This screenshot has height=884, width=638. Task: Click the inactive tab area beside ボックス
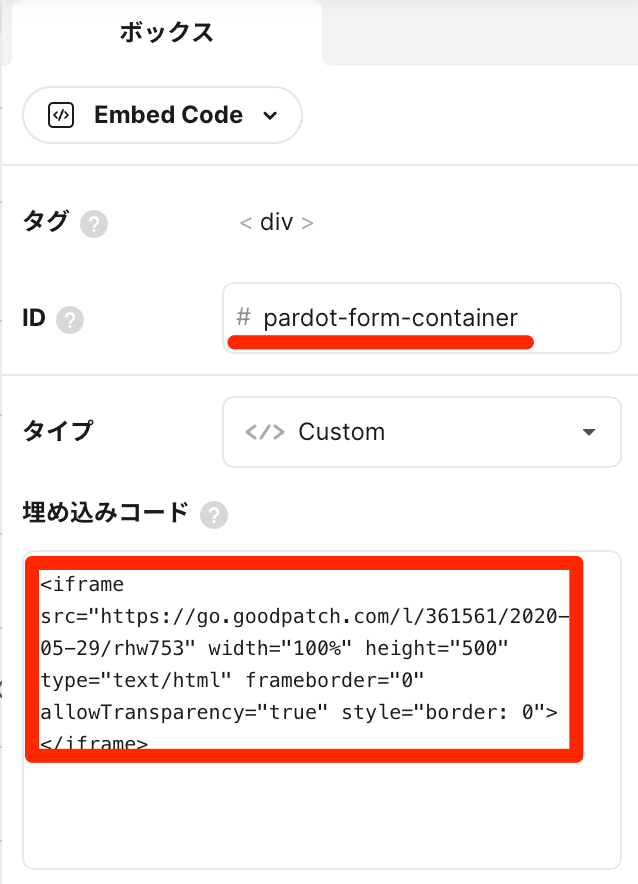[x=480, y=33]
